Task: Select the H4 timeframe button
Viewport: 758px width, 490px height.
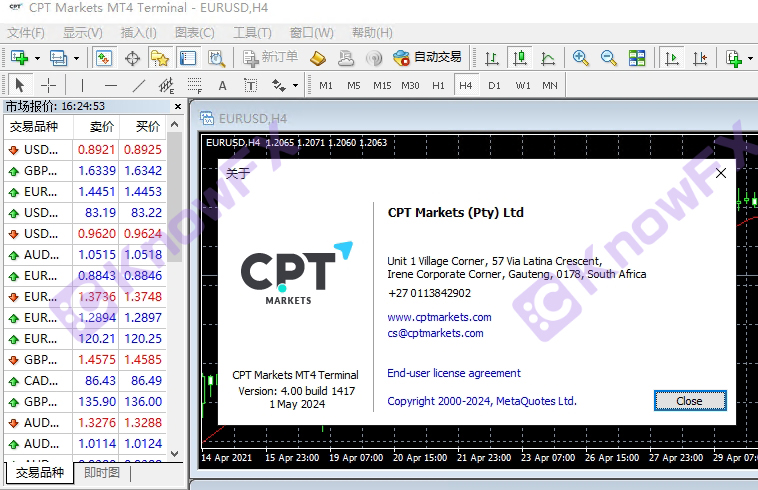Action: [466, 85]
